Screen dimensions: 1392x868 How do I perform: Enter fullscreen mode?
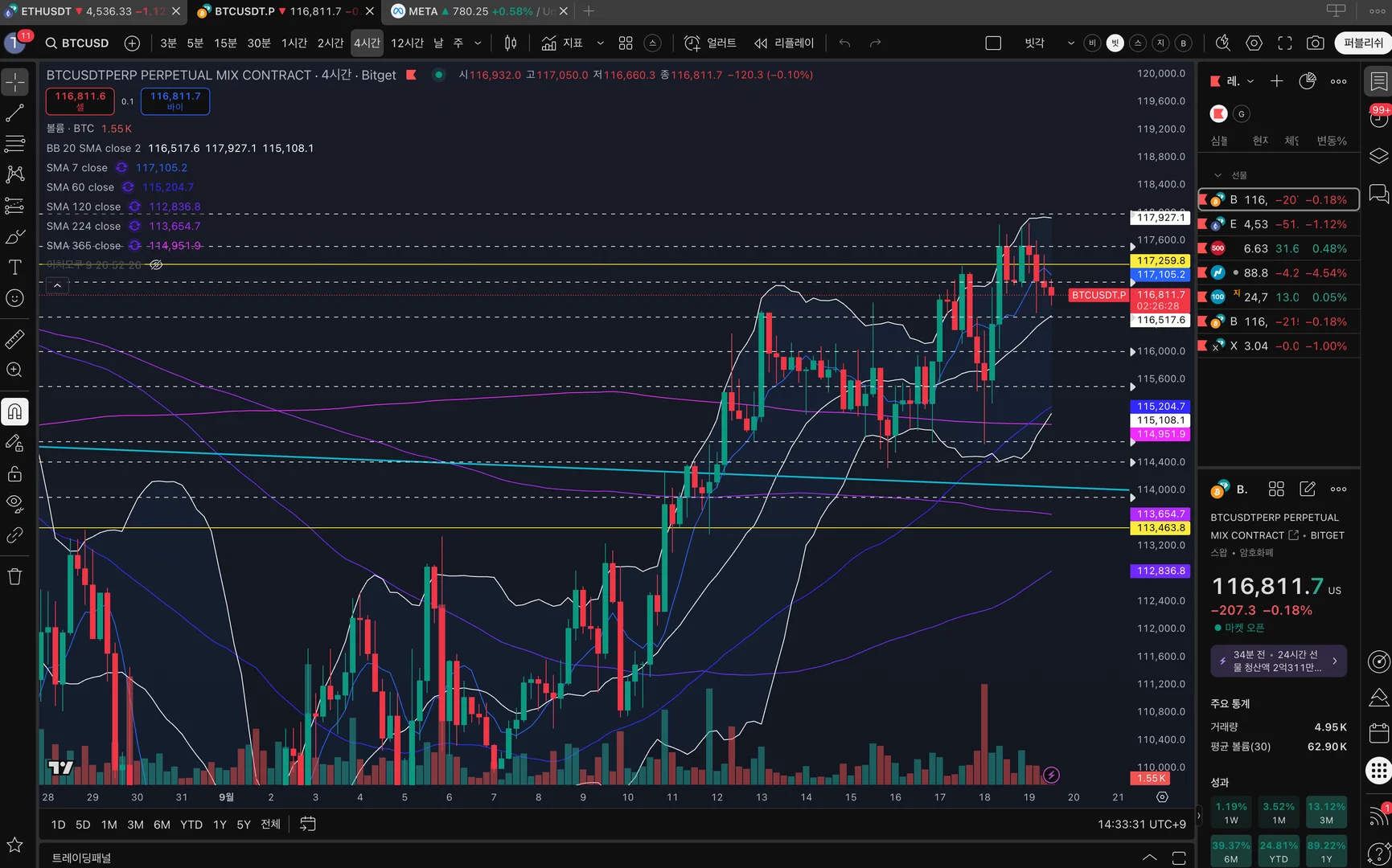click(x=1285, y=43)
